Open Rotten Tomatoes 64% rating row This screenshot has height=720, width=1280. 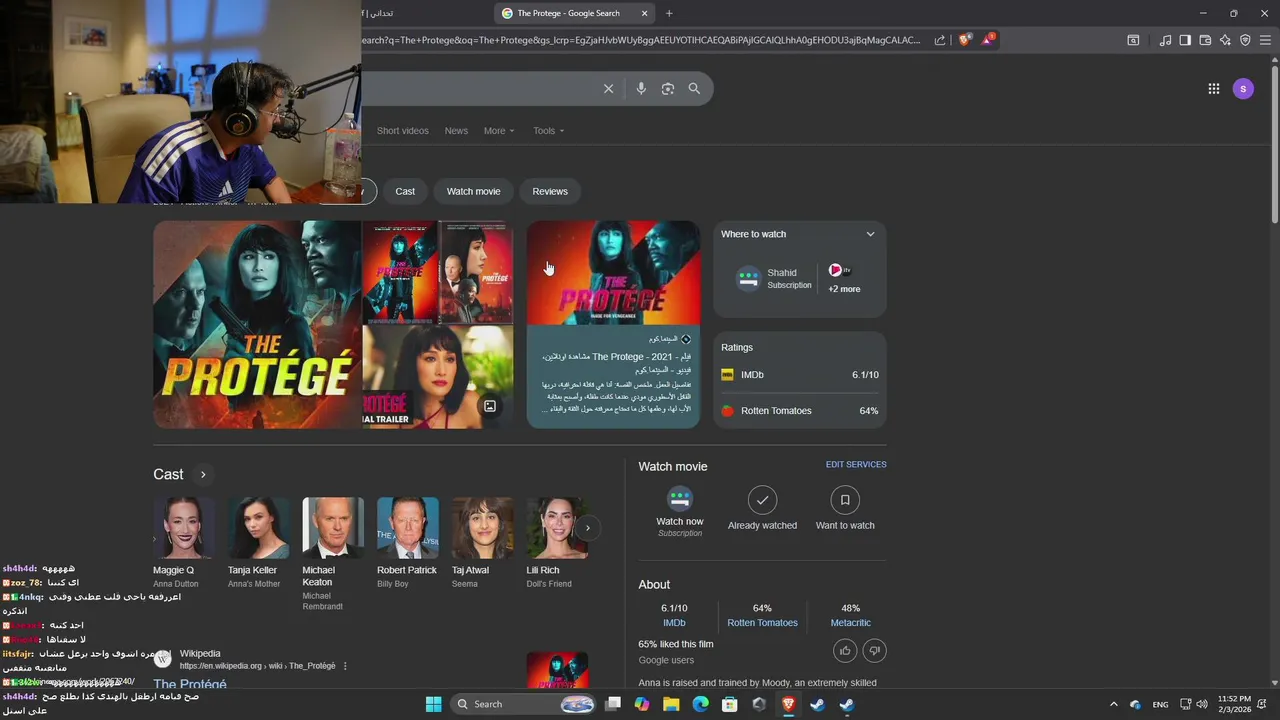tap(800, 411)
